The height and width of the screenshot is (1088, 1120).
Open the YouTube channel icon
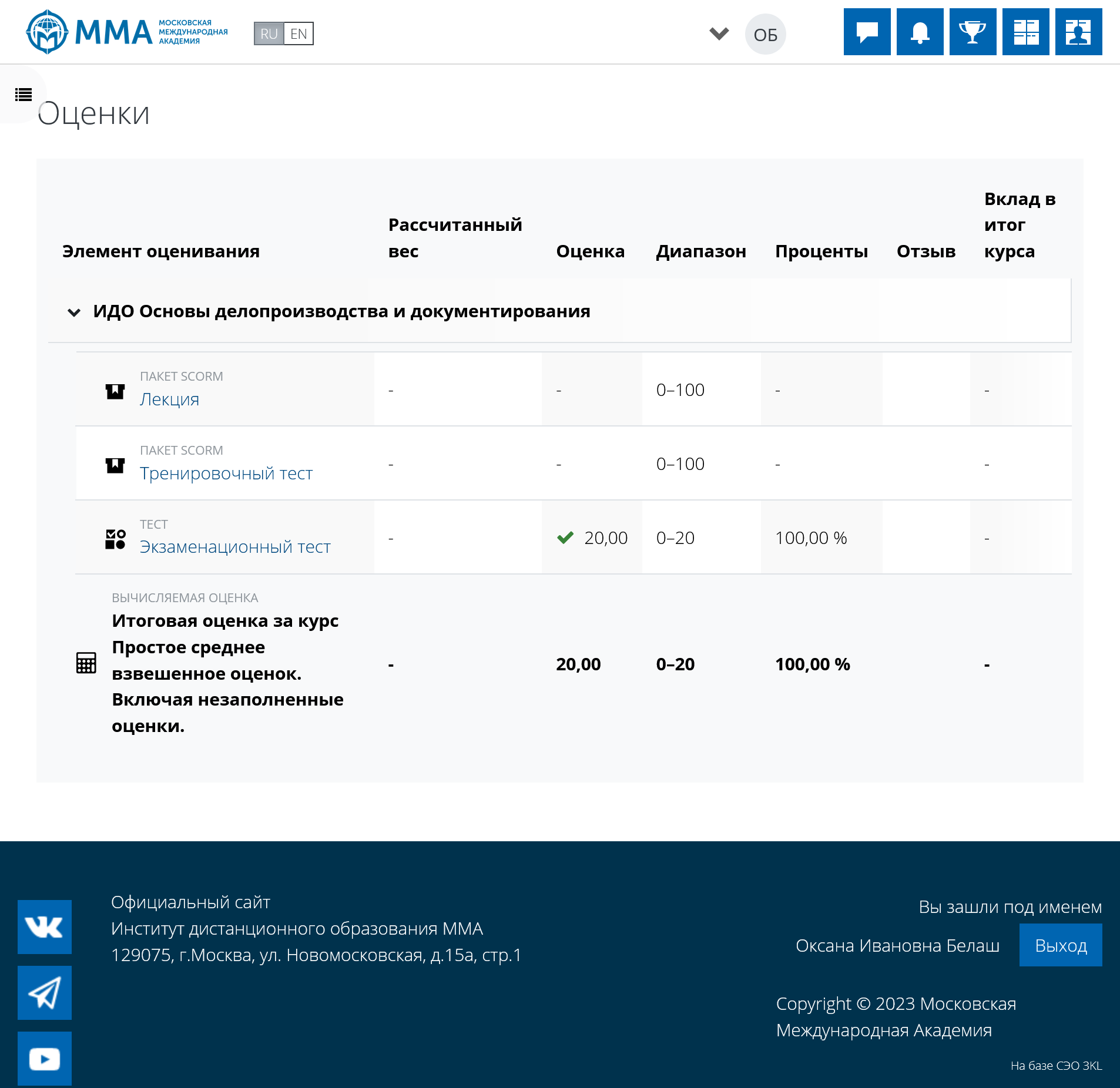pyautogui.click(x=45, y=1058)
